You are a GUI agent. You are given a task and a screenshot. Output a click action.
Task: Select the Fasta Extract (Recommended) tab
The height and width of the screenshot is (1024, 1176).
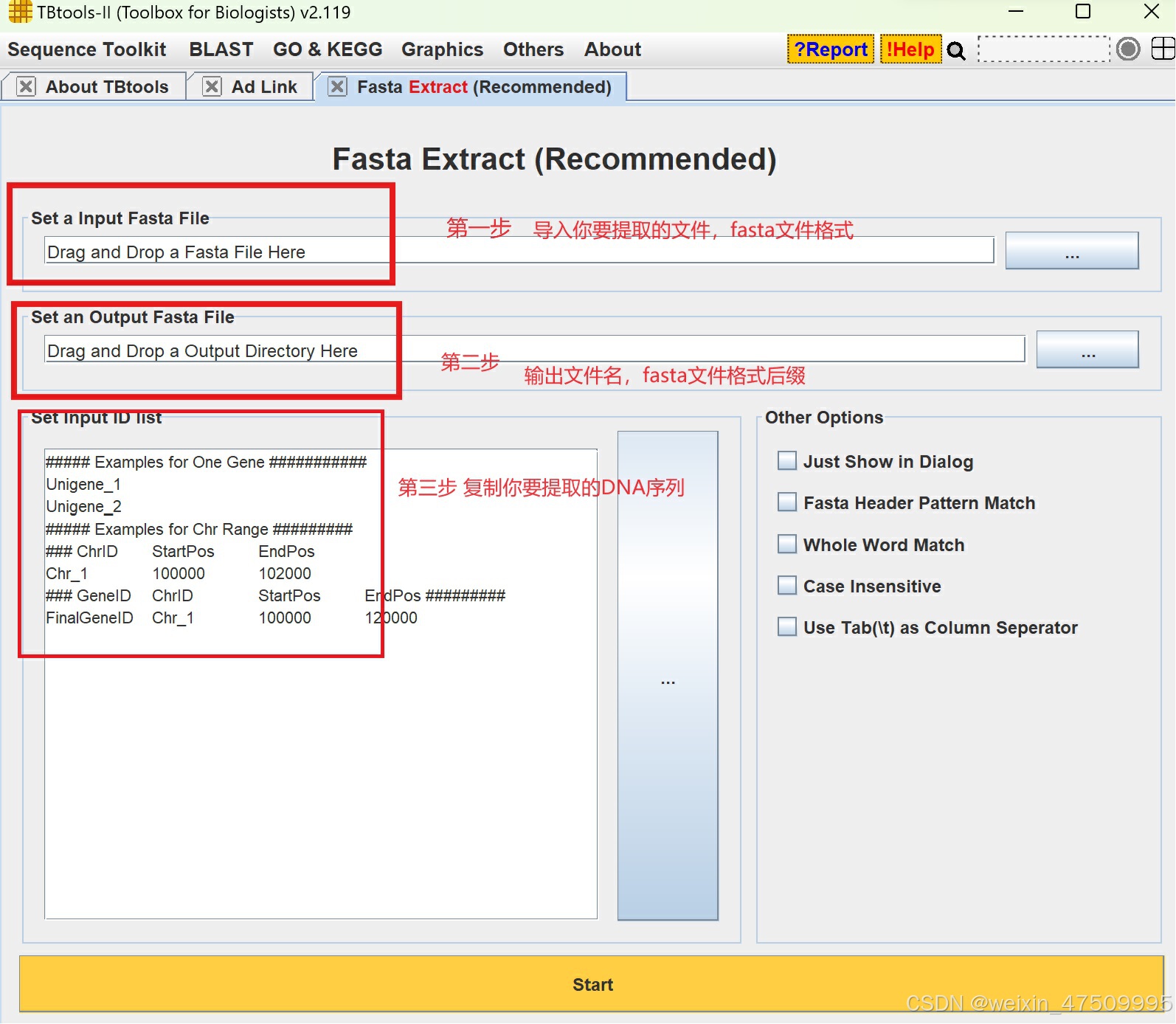click(484, 87)
